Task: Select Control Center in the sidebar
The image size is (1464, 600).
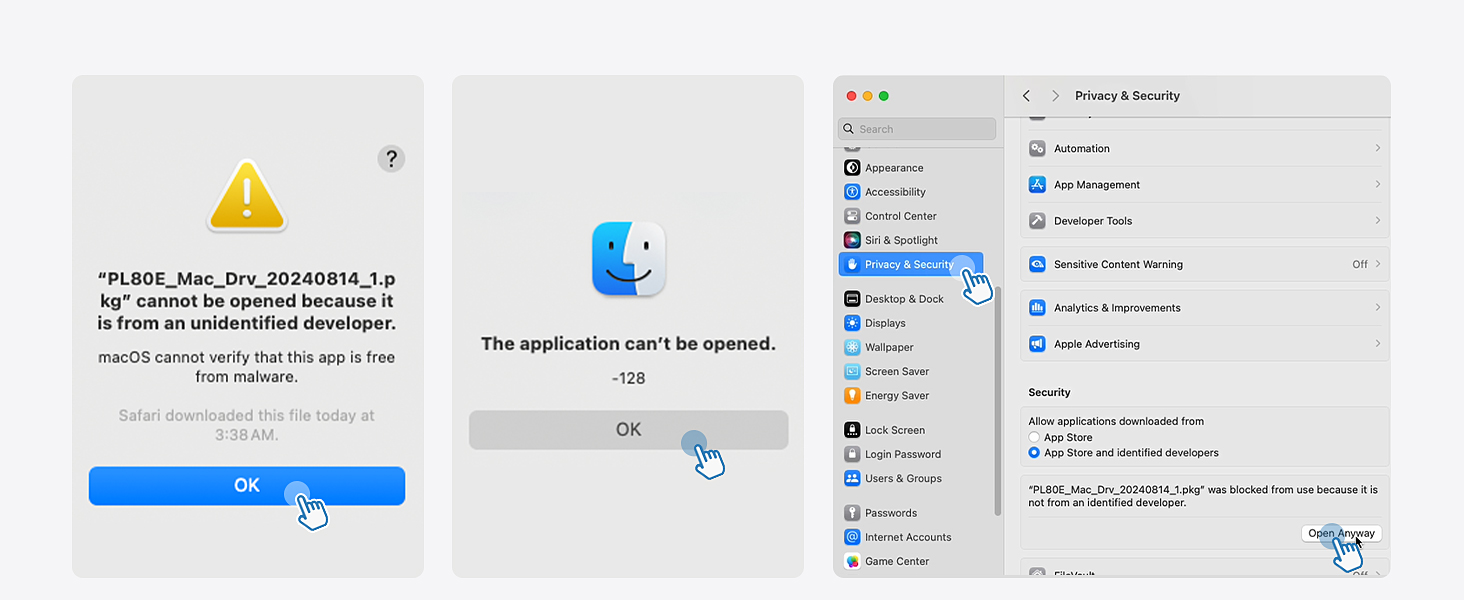Action: [x=910, y=216]
